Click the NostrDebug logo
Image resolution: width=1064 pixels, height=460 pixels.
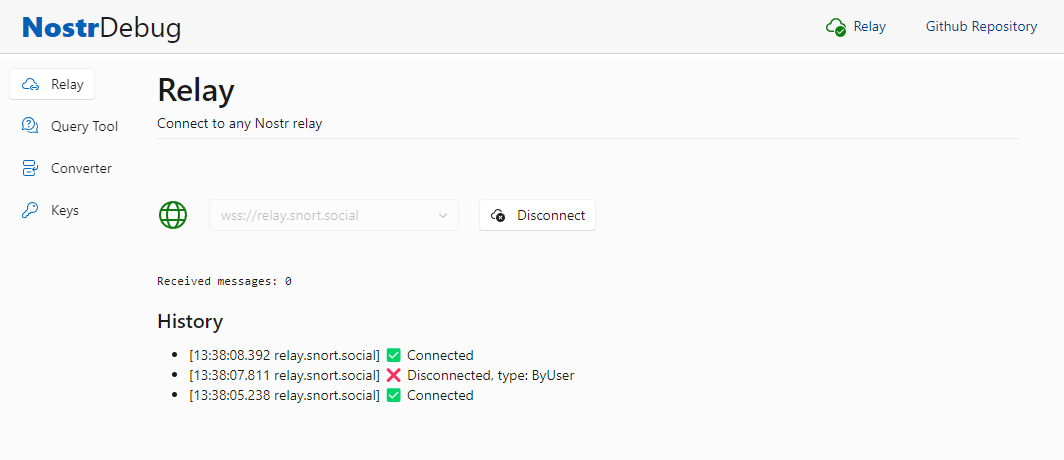point(101,27)
